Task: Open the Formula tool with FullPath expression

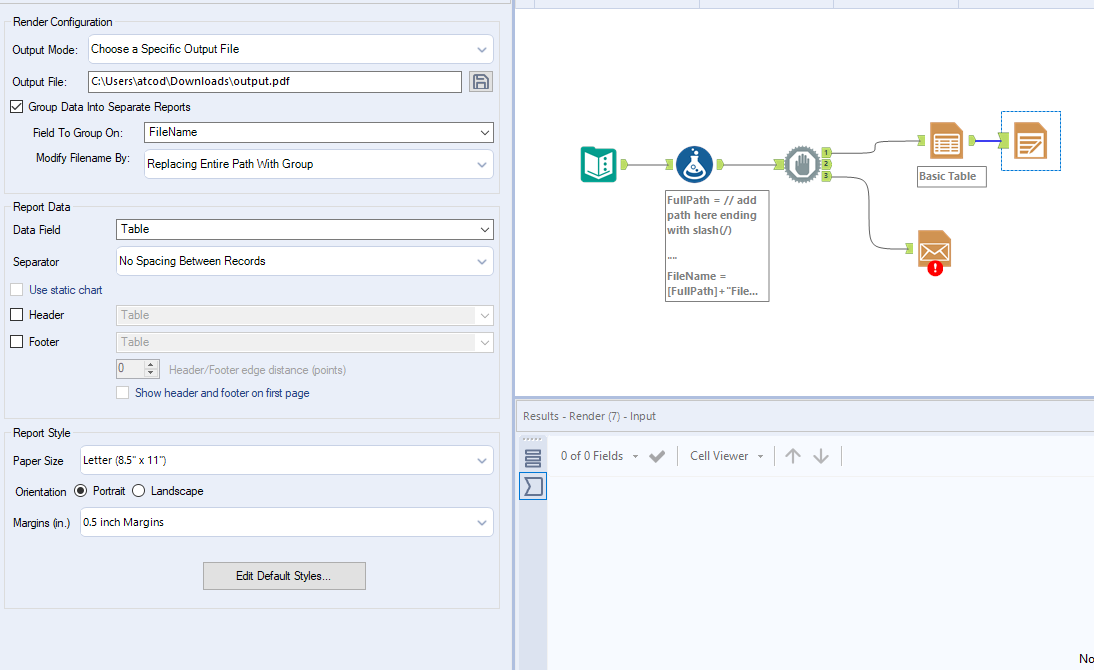Action: click(x=694, y=163)
